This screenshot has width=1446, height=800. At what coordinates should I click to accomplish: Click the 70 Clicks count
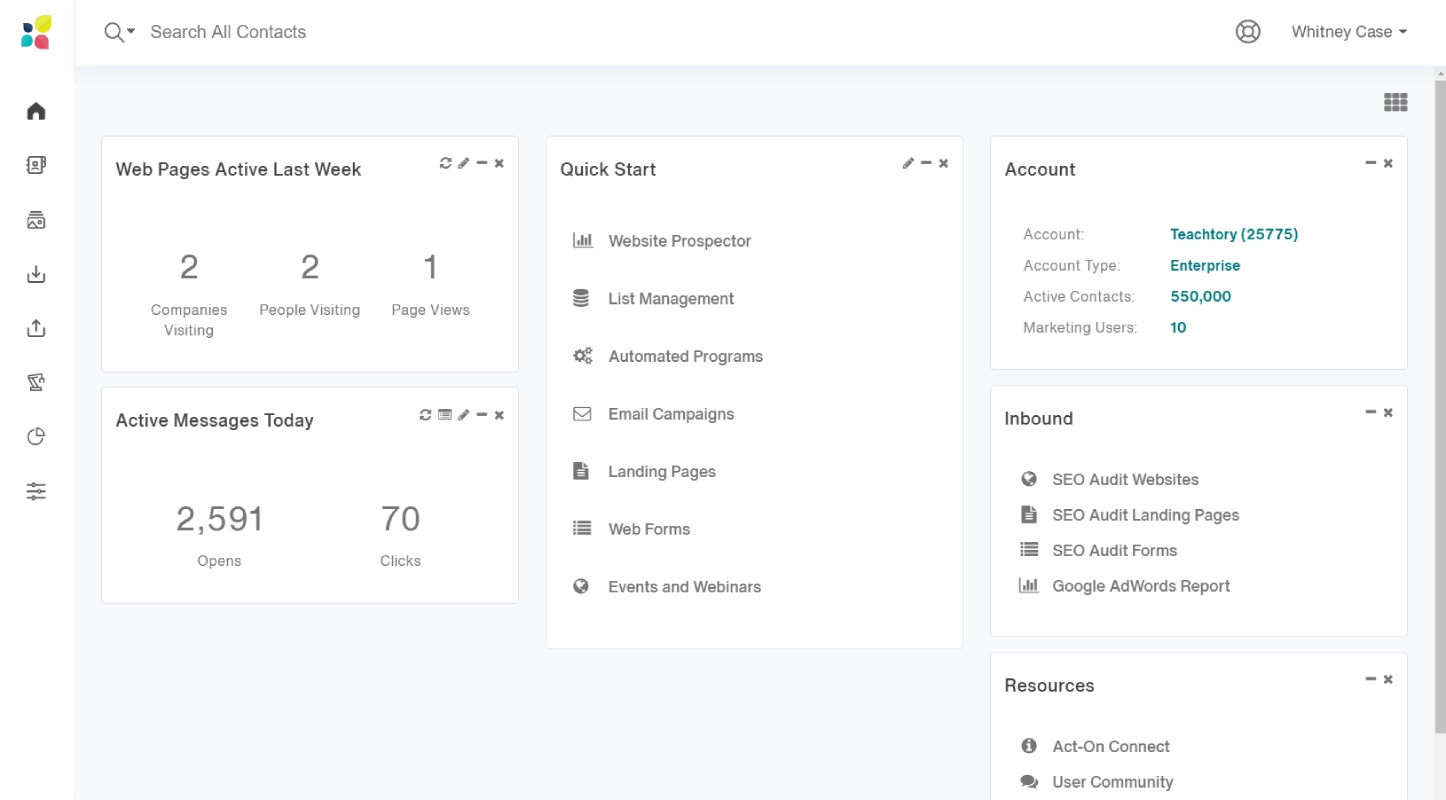click(400, 519)
